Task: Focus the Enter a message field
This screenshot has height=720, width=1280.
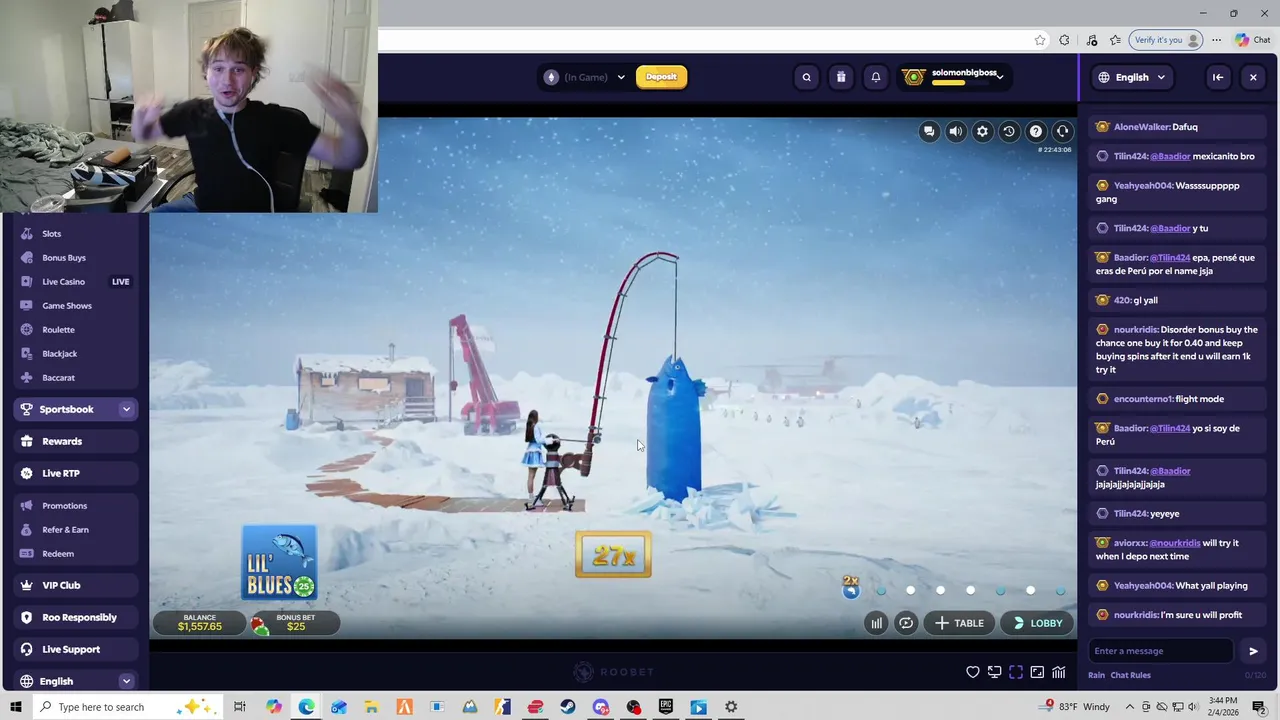Action: [1160, 651]
